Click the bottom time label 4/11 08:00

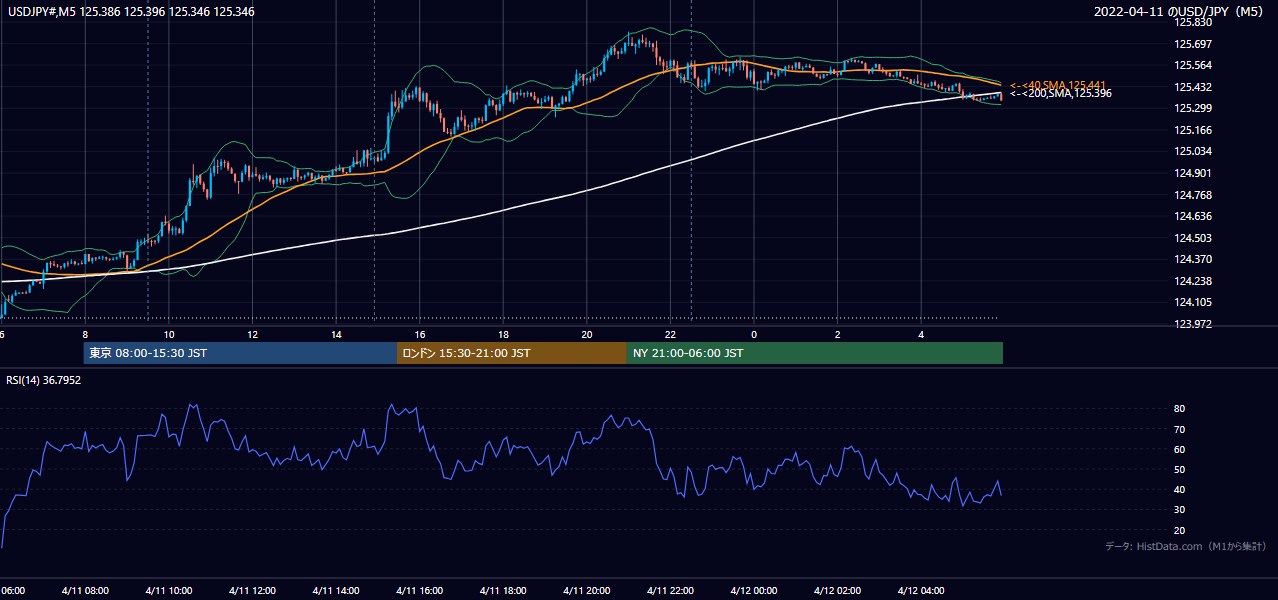[85, 590]
